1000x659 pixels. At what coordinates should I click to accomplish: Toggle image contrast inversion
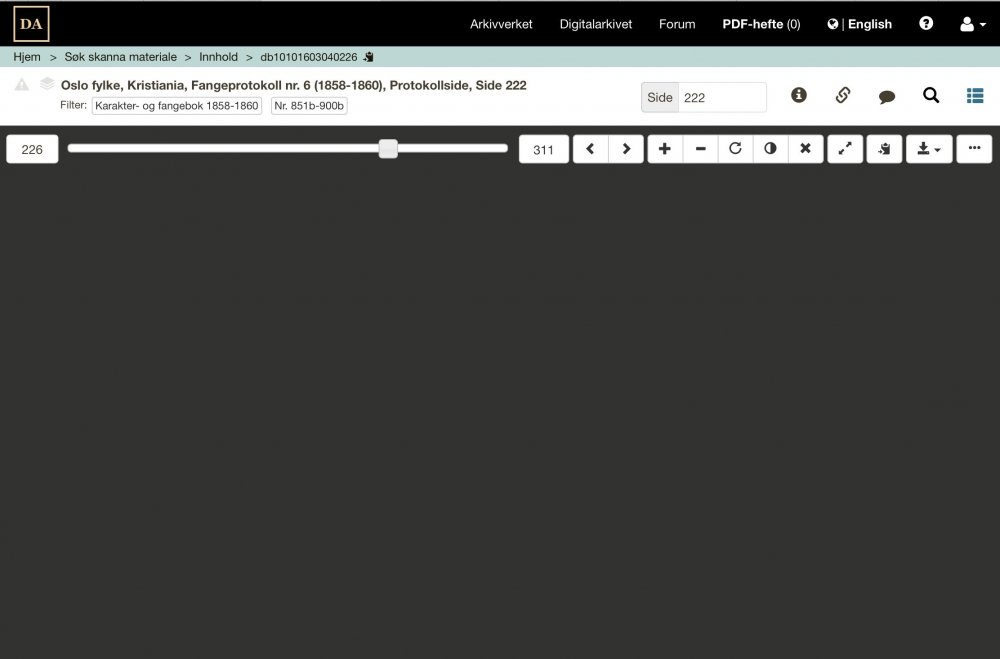pos(770,149)
